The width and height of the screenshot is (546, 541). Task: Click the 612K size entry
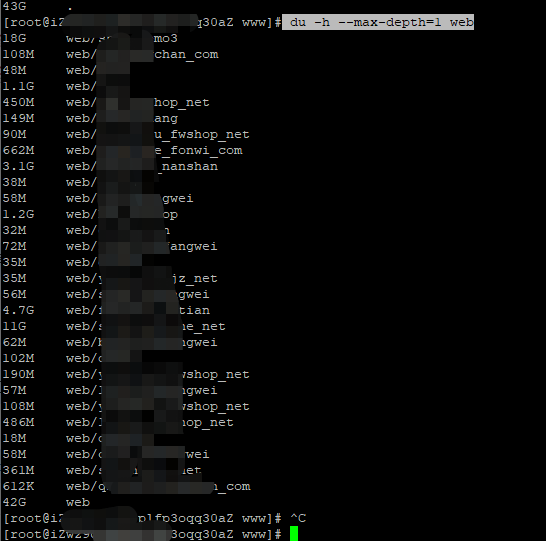(x=18, y=486)
